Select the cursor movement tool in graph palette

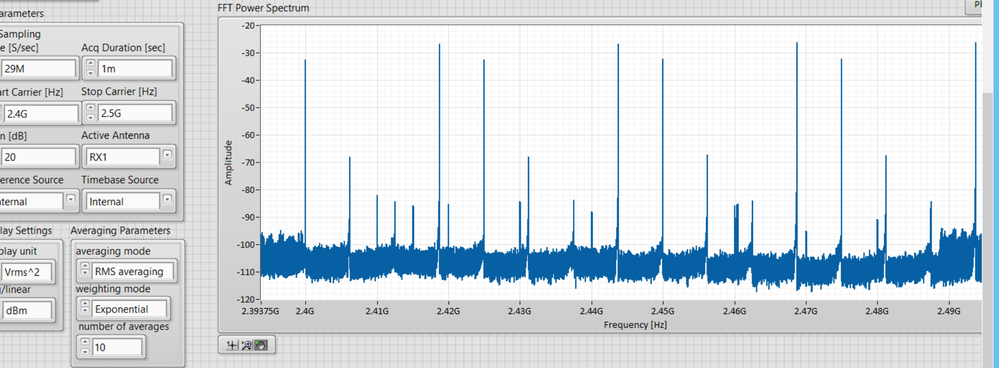(233, 345)
